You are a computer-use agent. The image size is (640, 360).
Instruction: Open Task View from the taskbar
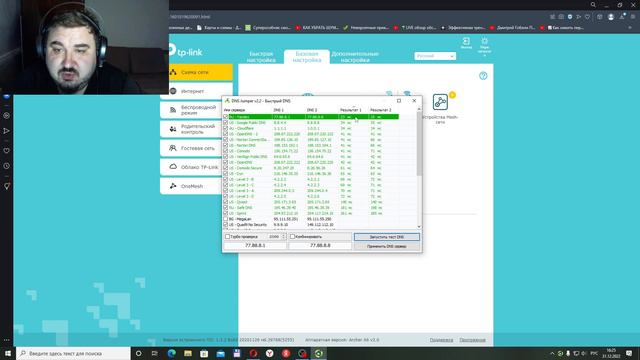155,353
